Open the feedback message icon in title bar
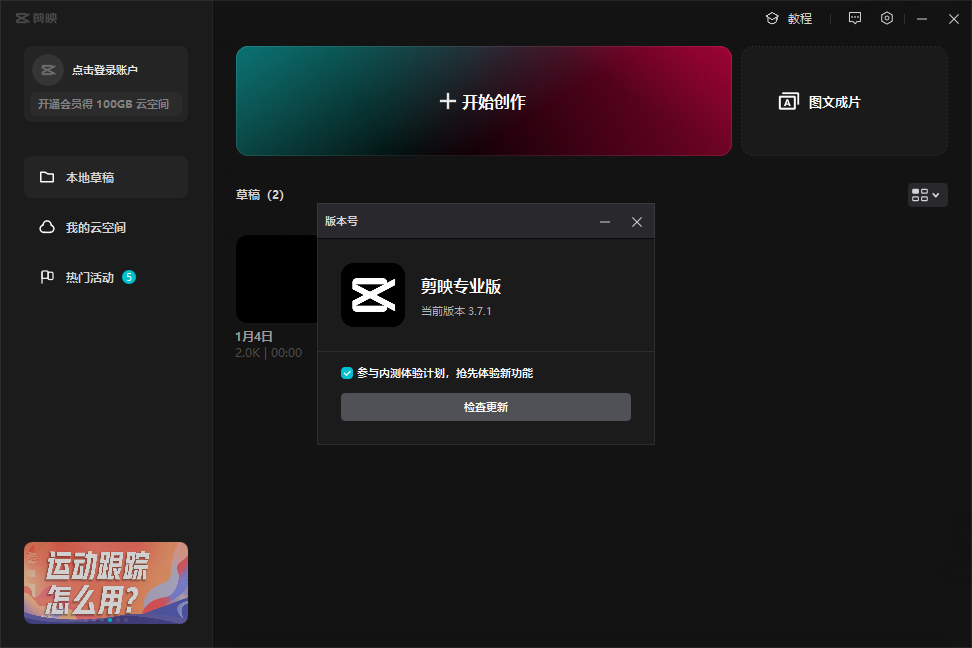This screenshot has height=648, width=972. pyautogui.click(x=854, y=18)
